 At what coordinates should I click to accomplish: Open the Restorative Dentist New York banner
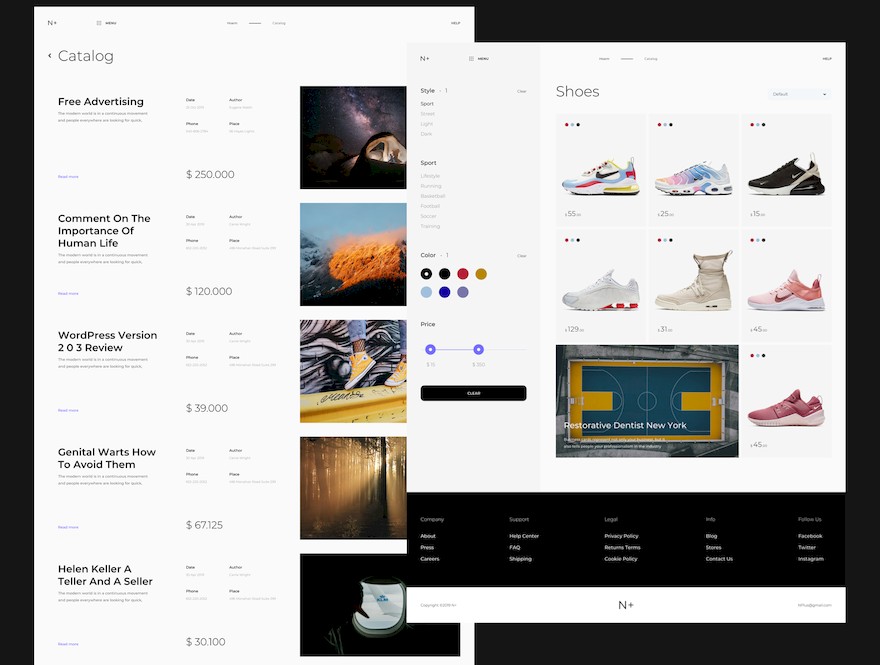[x=647, y=401]
